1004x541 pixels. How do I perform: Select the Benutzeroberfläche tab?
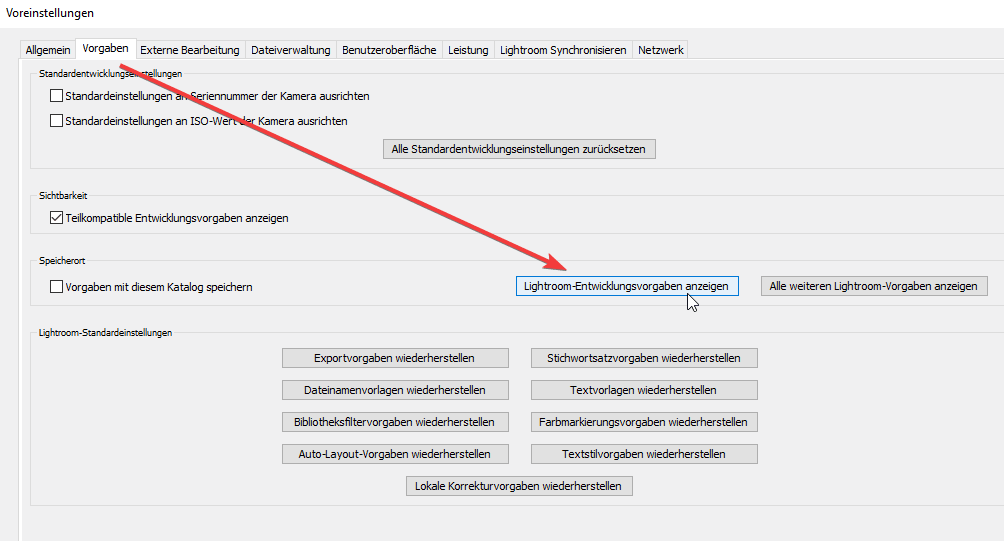click(x=389, y=50)
